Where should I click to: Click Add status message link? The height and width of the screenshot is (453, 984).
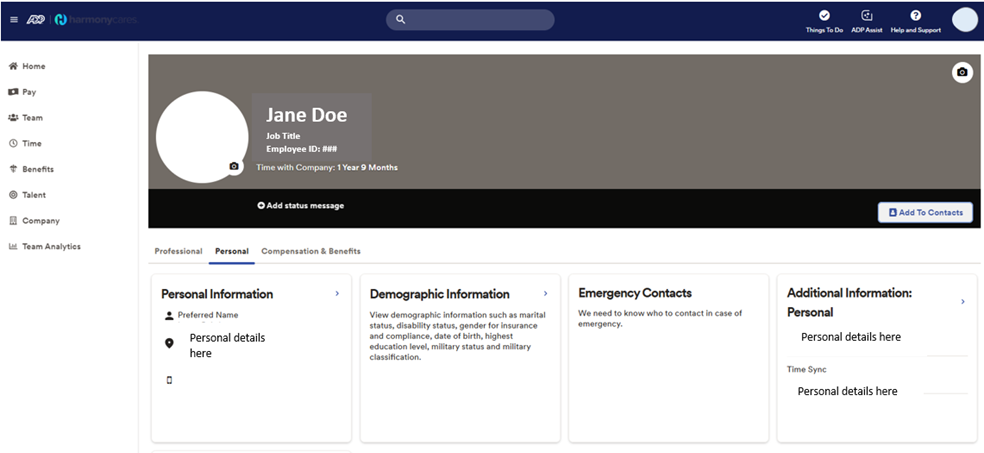tap(300, 206)
